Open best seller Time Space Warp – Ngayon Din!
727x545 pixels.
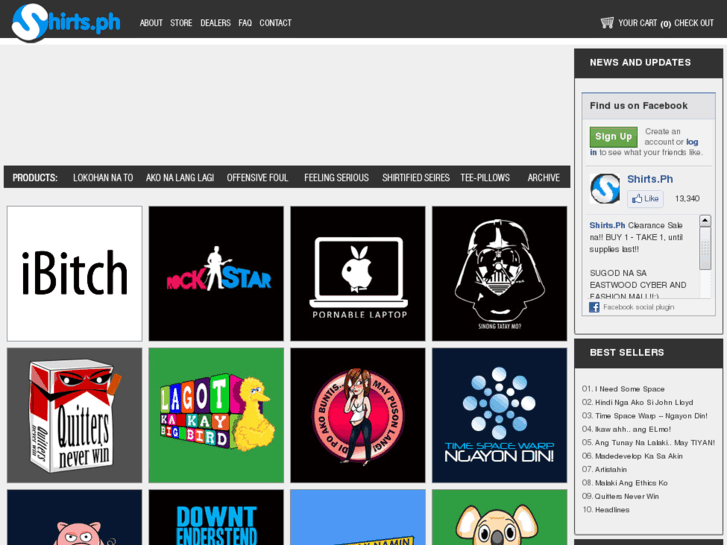click(651, 416)
